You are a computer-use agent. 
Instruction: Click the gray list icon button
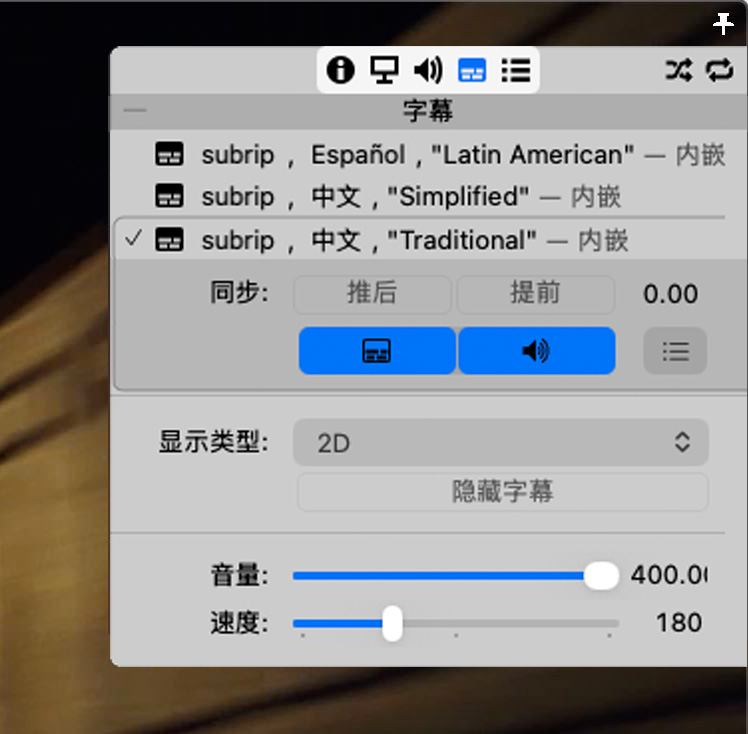675,351
